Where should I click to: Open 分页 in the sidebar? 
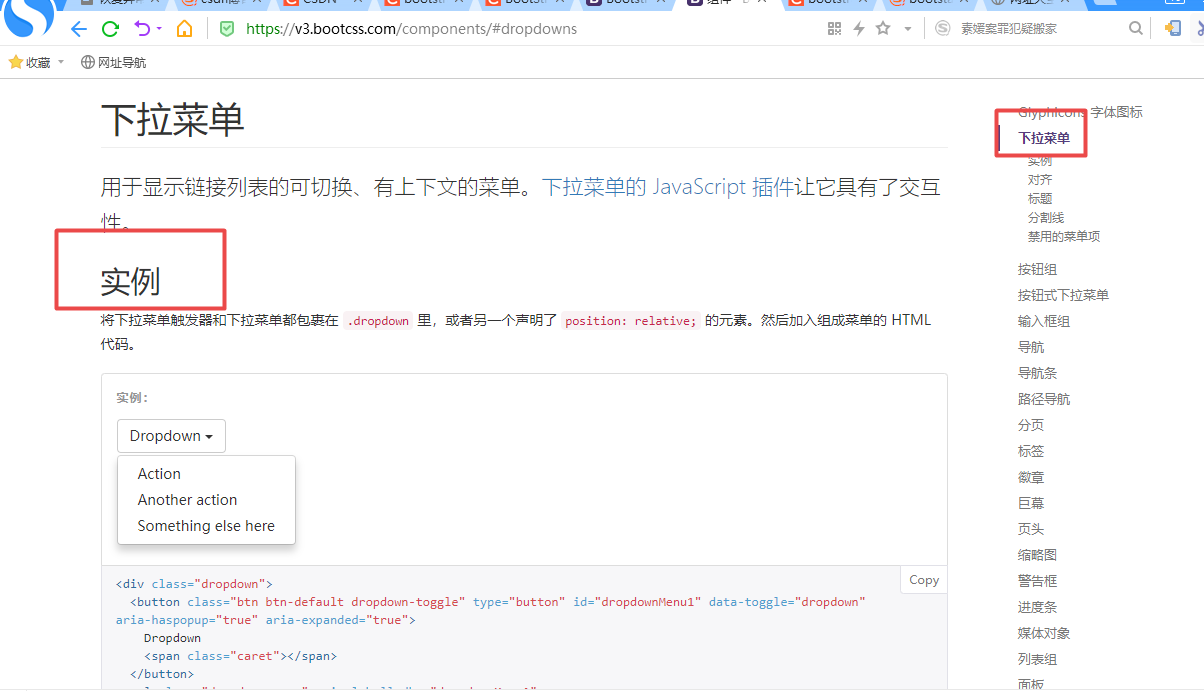click(x=1031, y=425)
